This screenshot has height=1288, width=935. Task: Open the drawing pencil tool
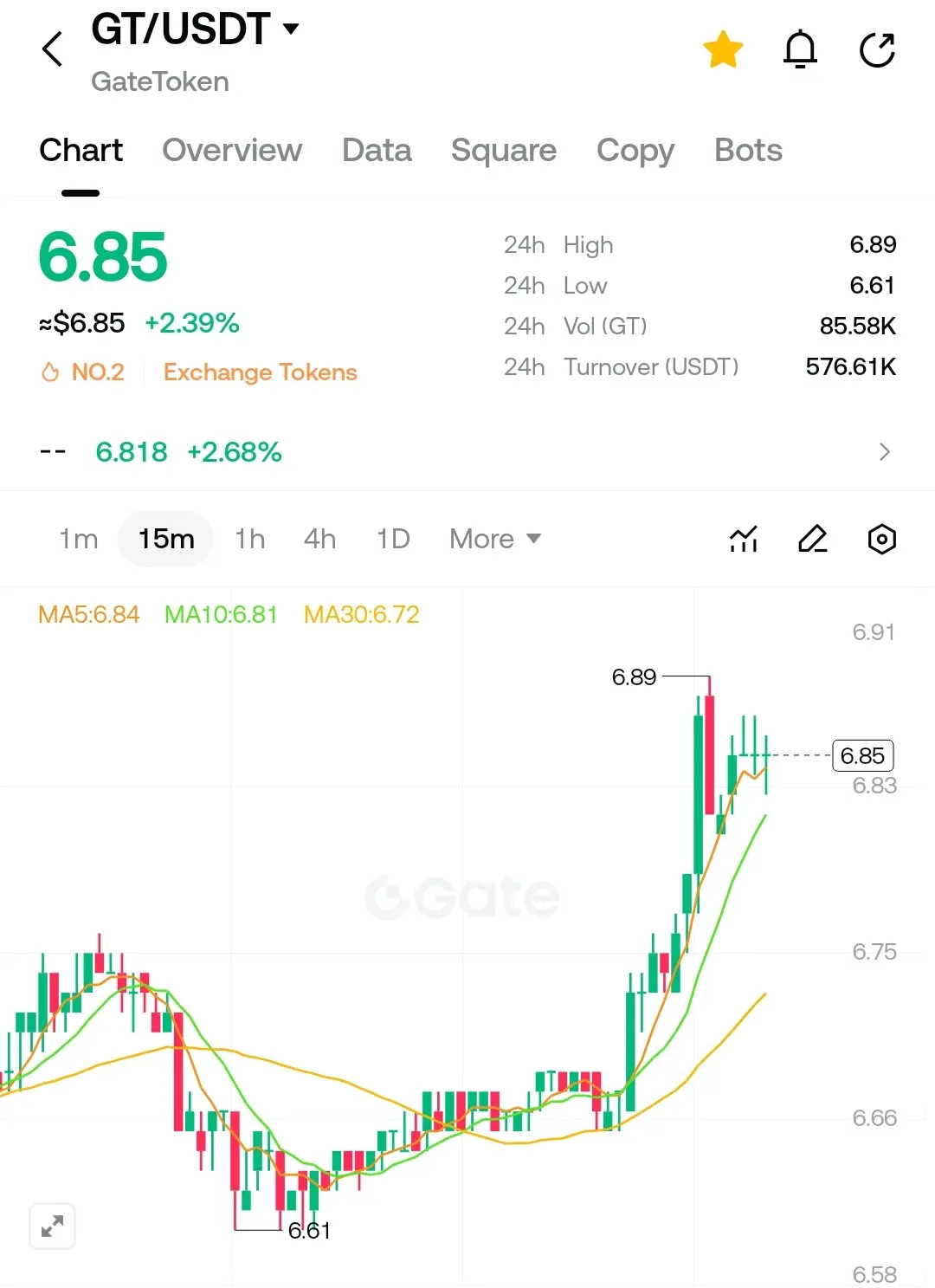(812, 539)
